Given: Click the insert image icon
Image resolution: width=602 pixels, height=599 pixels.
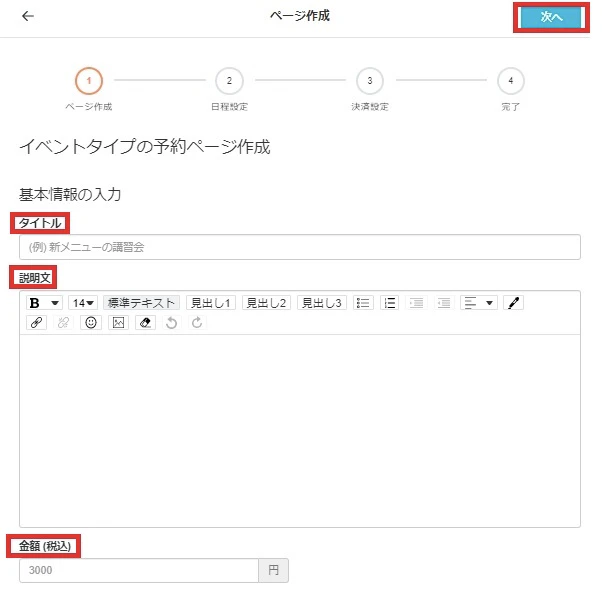Looking at the screenshot, I should [x=118, y=323].
